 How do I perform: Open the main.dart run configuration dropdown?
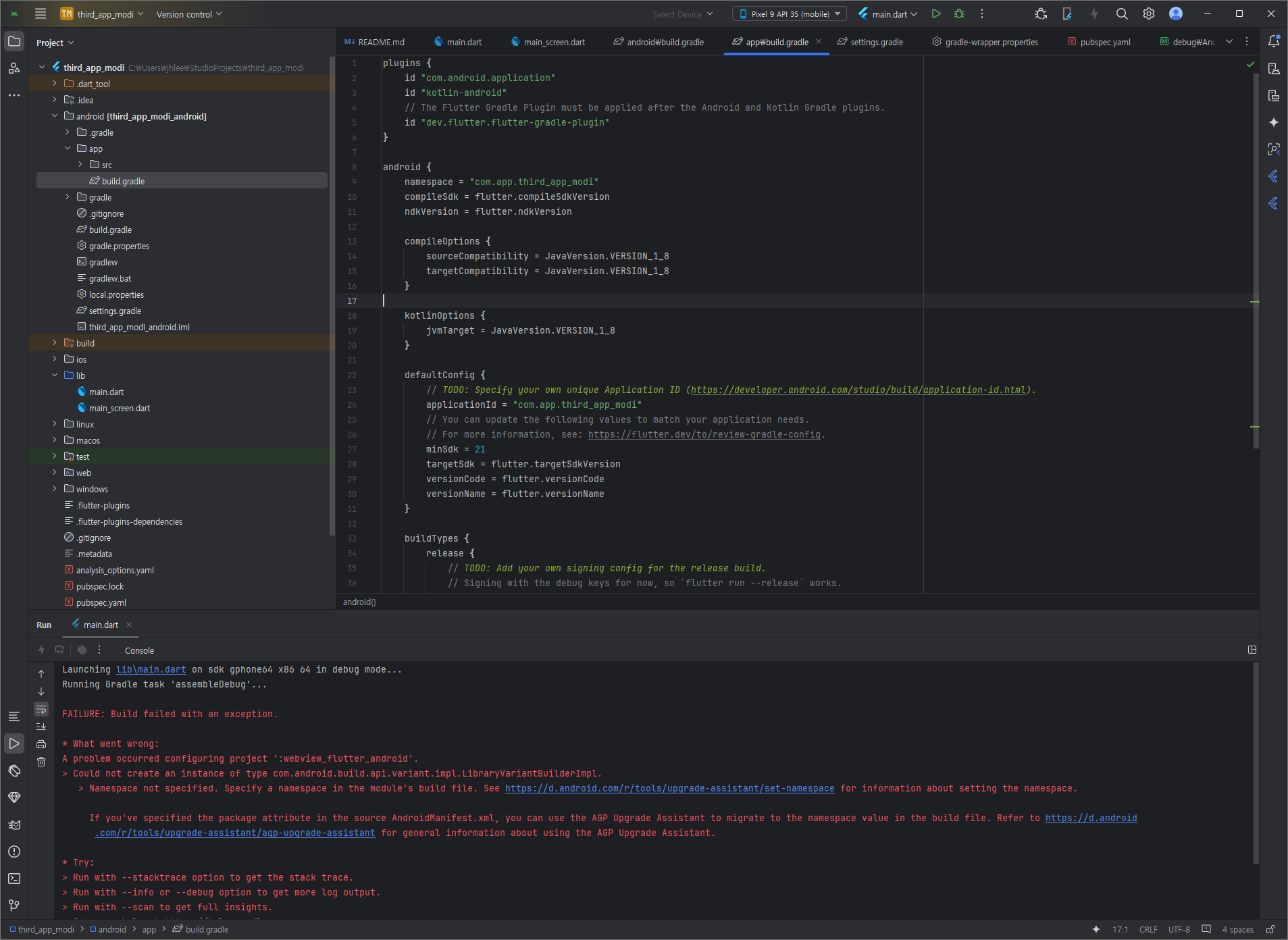(x=887, y=14)
